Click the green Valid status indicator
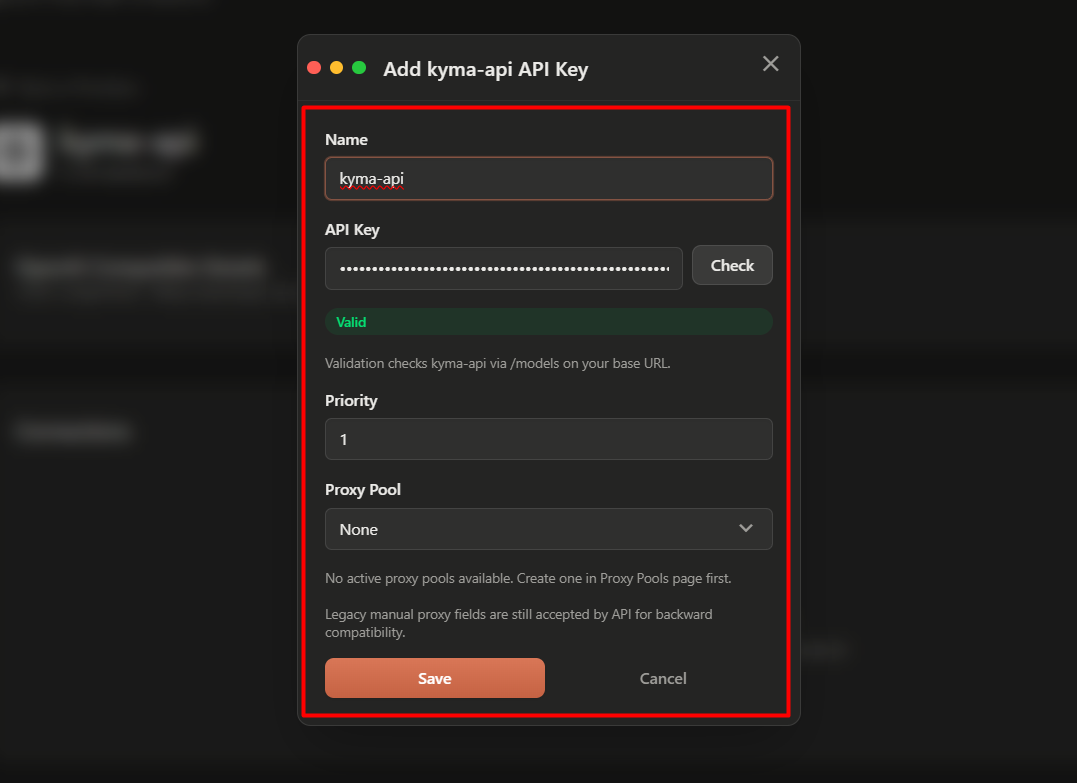1077x783 pixels. [x=548, y=321]
